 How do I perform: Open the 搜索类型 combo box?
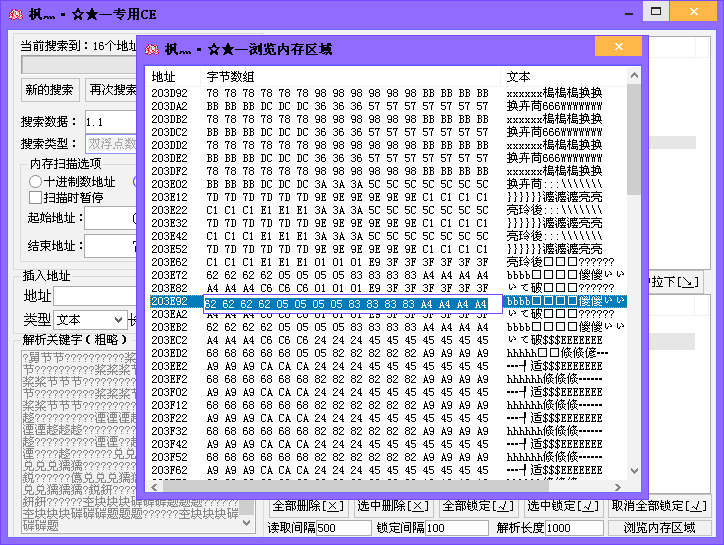tap(110, 144)
